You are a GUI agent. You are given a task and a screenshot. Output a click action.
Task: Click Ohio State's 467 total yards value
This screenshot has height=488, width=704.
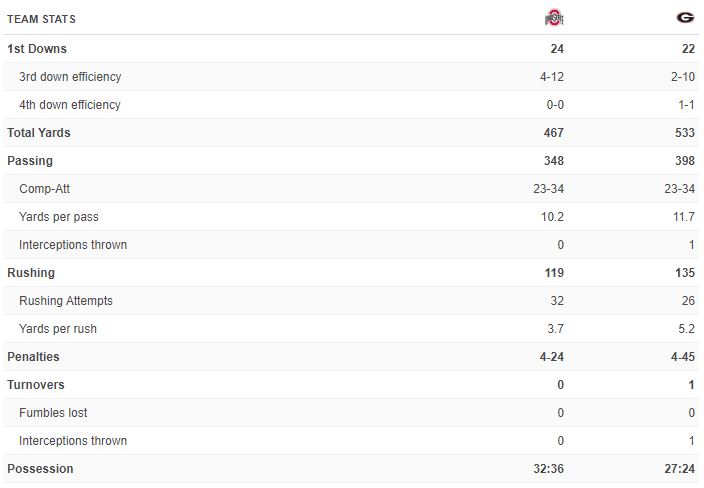(x=554, y=133)
